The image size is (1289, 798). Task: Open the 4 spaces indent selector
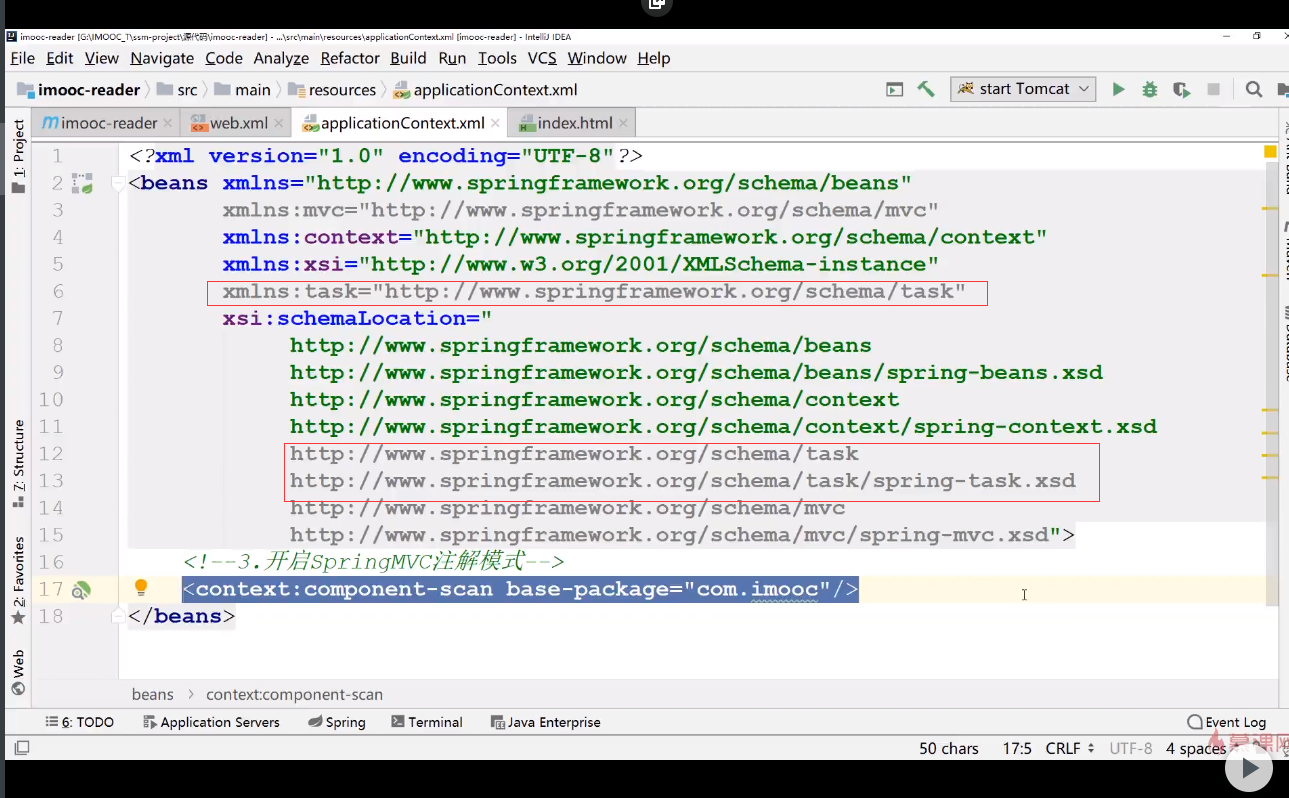[x=1195, y=748]
